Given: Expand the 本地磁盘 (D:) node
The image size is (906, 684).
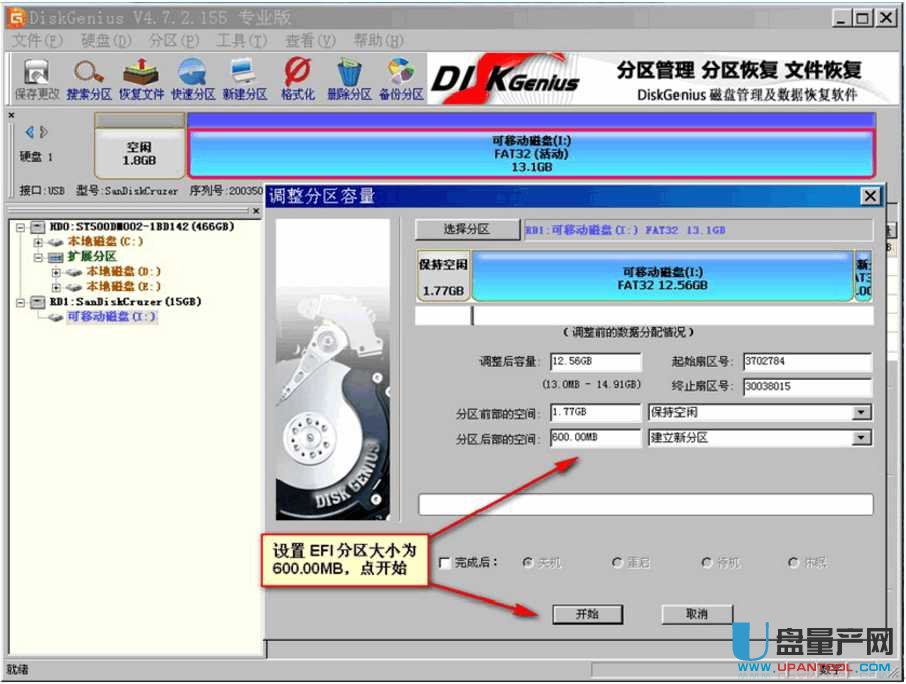Looking at the screenshot, I should pos(56,272).
